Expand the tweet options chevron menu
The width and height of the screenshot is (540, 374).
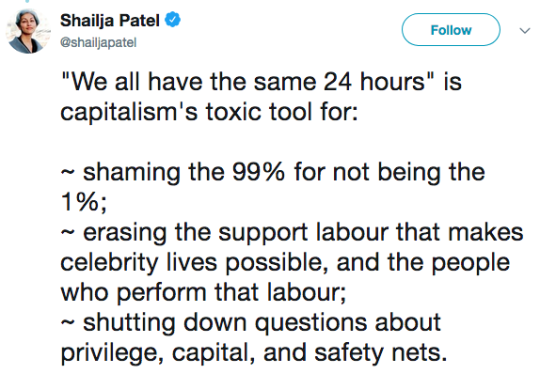coord(525,31)
